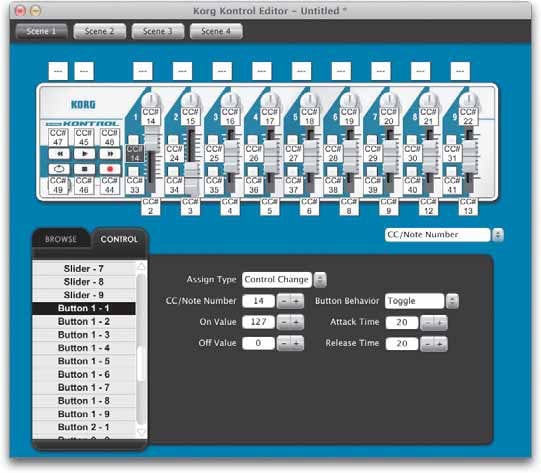Select channel 4 upper button CC#26
This screenshot has width=541, height=473.
coord(254,154)
